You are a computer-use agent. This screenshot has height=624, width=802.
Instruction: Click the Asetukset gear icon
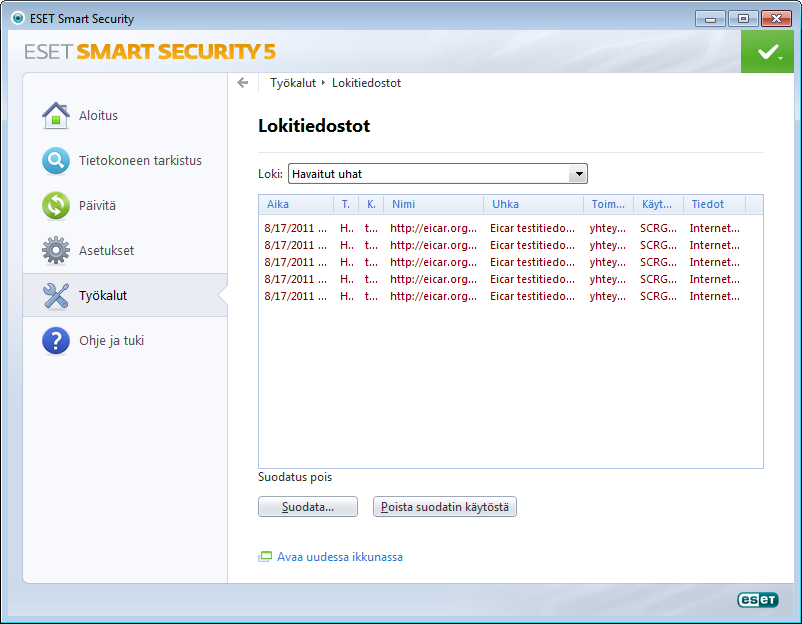(x=56, y=251)
